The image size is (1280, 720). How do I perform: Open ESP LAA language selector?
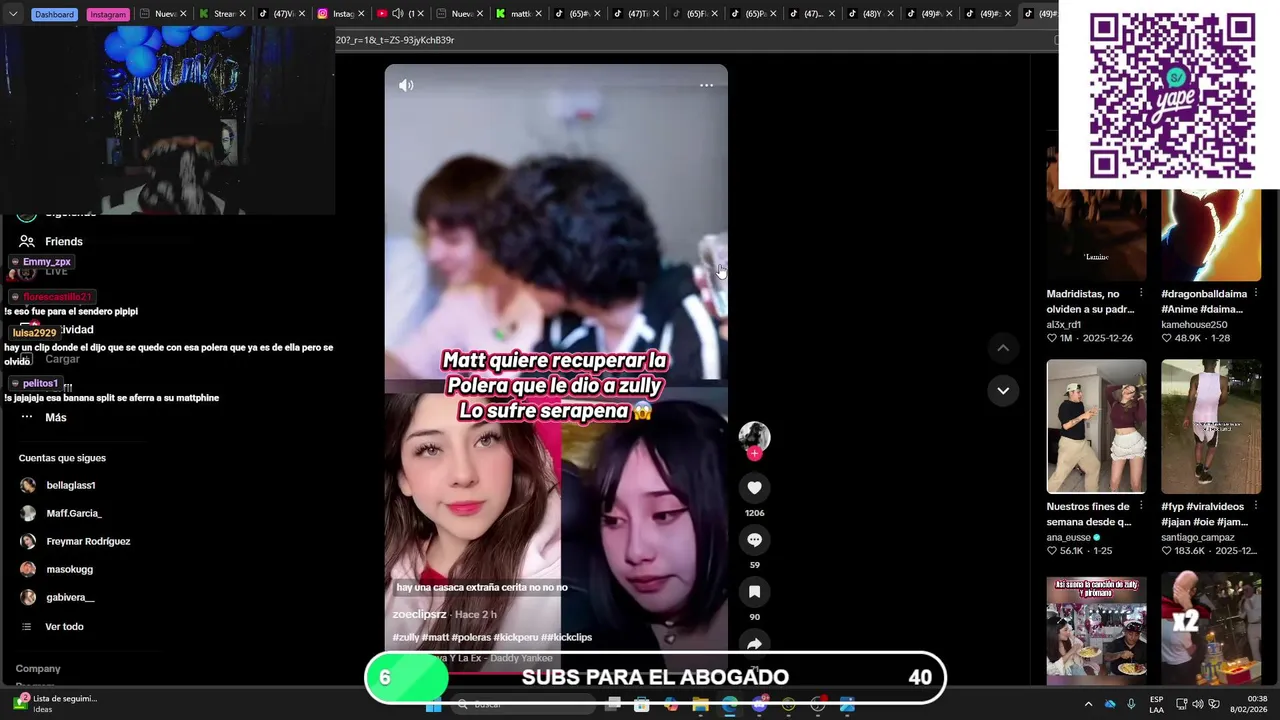pyautogui.click(x=1156, y=704)
